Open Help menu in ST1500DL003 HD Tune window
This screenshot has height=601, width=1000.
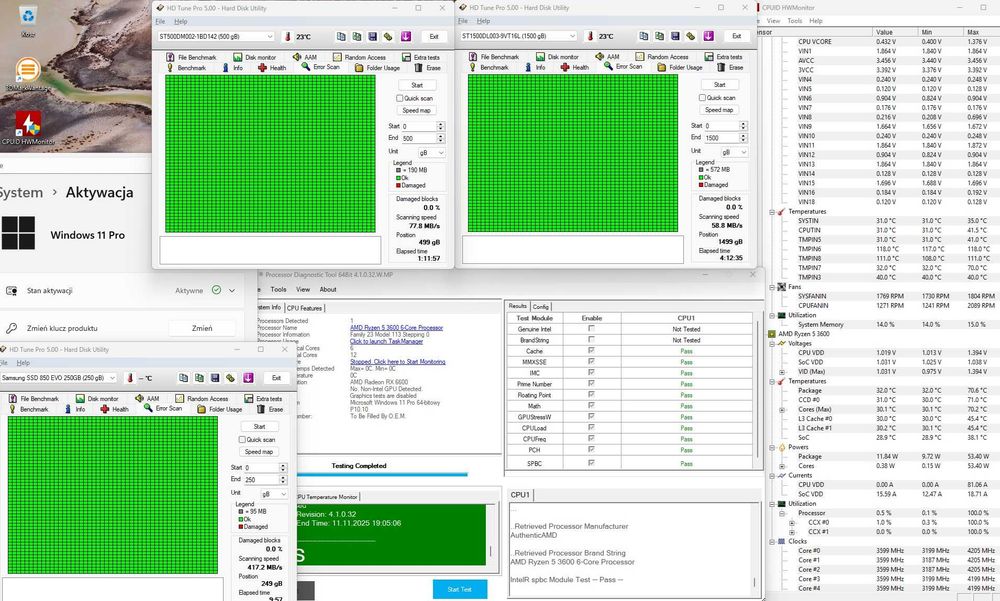pyautogui.click(x=483, y=20)
